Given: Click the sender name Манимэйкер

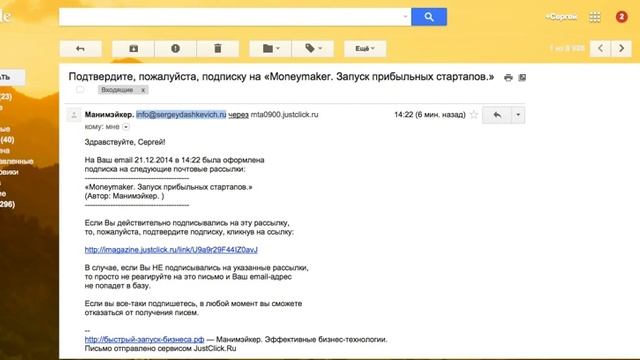Looking at the screenshot, I should tap(109, 115).
